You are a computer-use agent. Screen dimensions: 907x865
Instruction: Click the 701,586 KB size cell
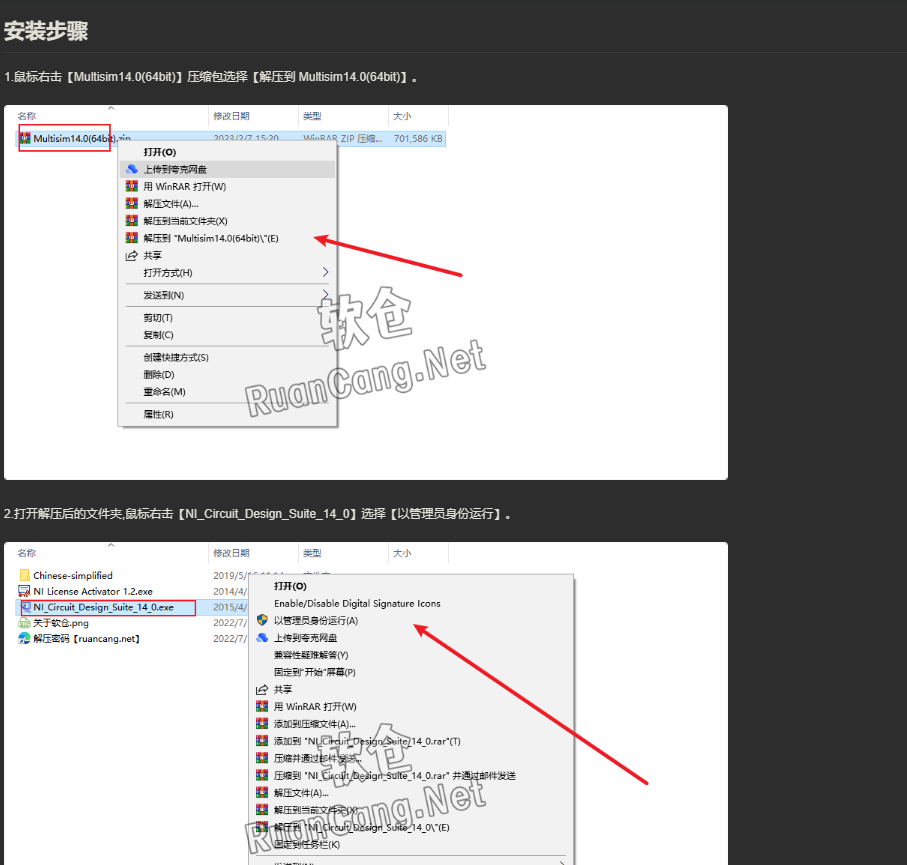pyautogui.click(x=418, y=139)
